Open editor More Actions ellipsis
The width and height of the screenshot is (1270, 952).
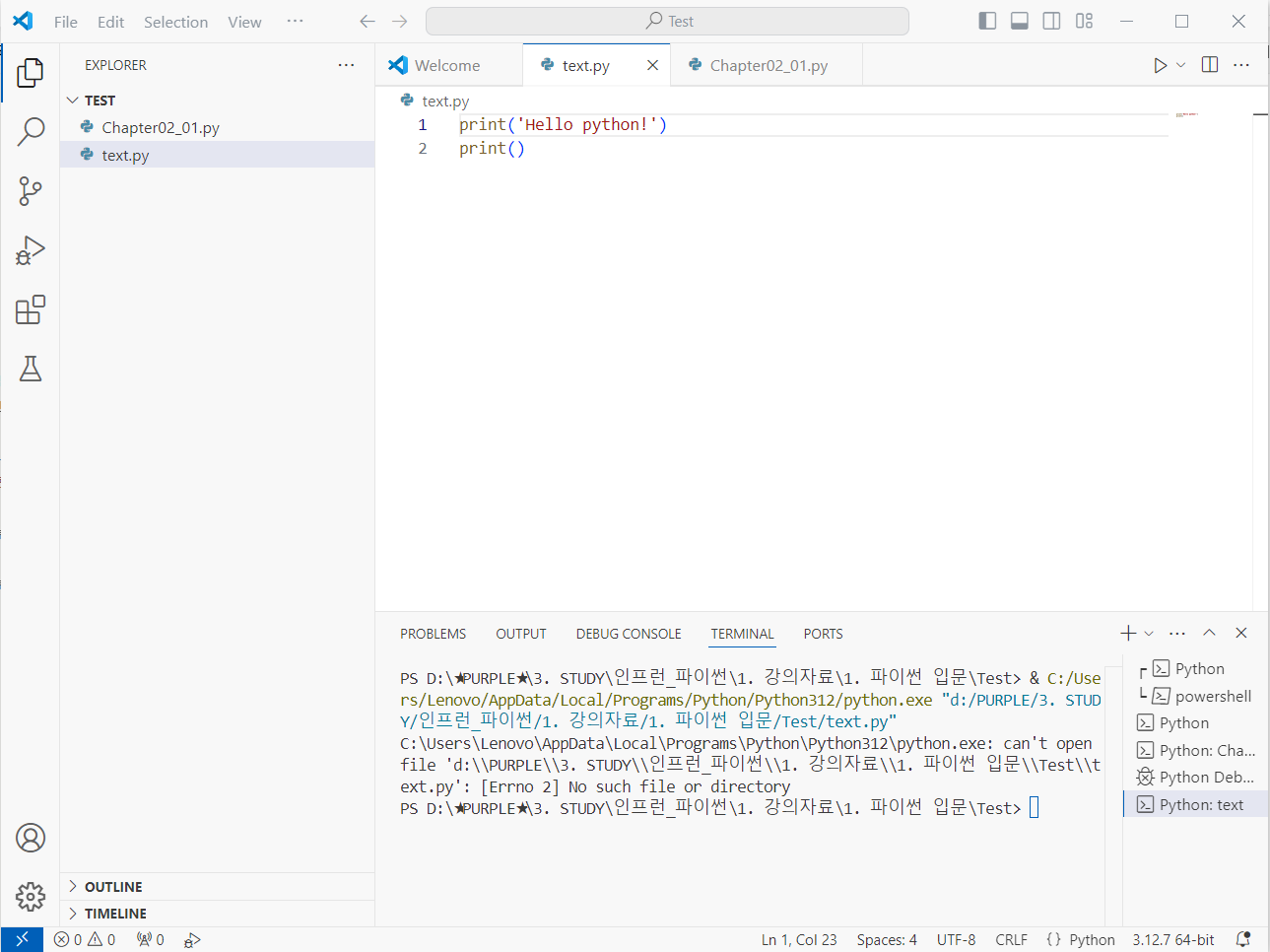[x=1241, y=65]
